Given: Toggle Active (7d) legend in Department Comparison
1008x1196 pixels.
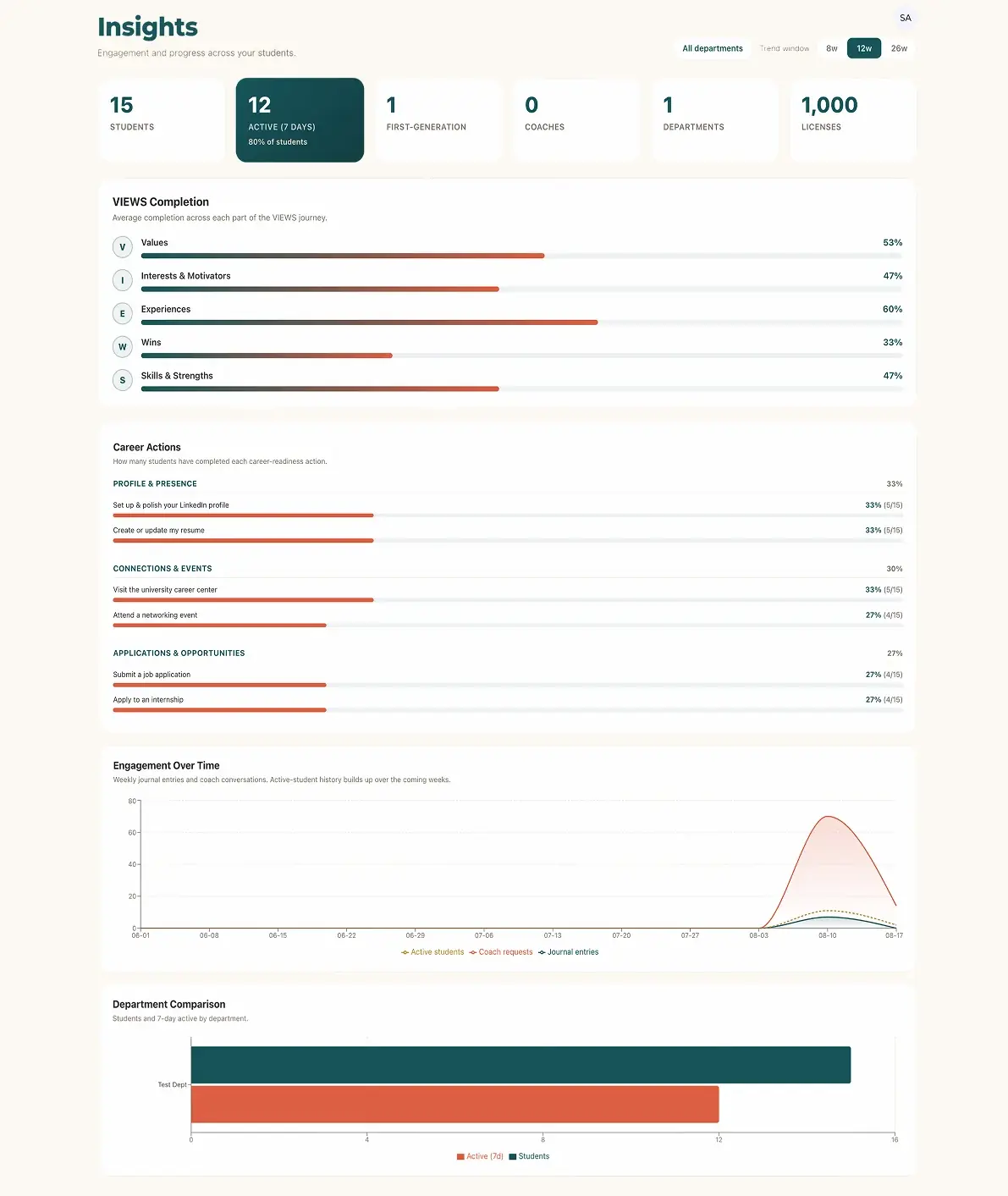Looking at the screenshot, I should point(480,1156).
